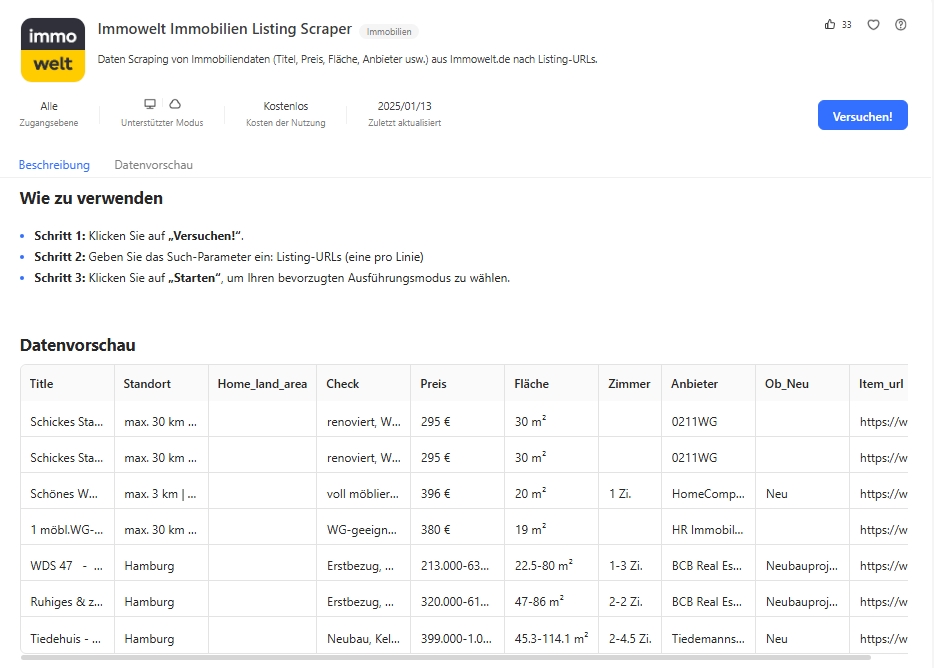Click the '20 m²' area cell

[x=552, y=493]
